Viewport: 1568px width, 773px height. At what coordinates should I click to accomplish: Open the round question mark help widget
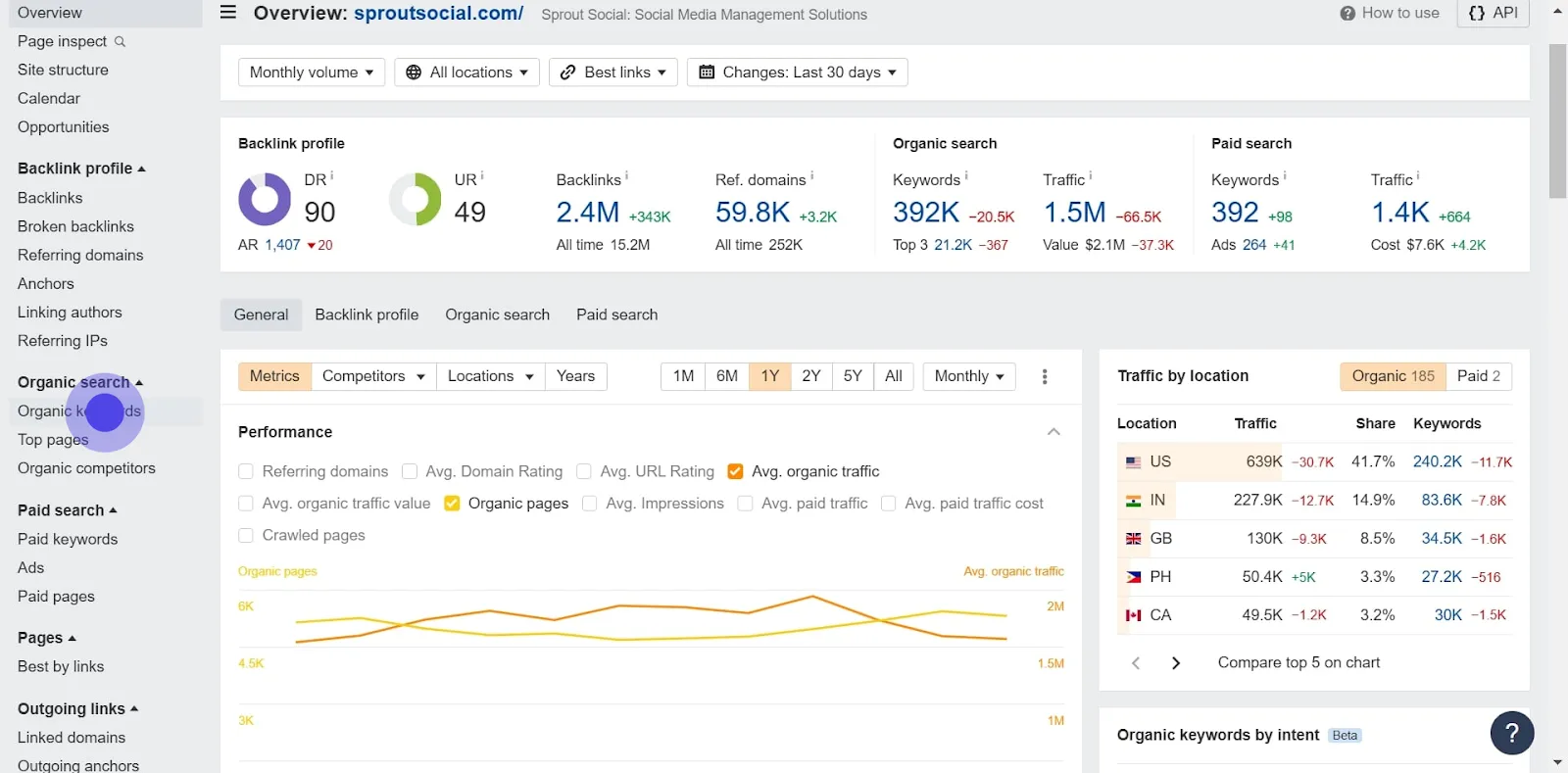pyautogui.click(x=1512, y=732)
